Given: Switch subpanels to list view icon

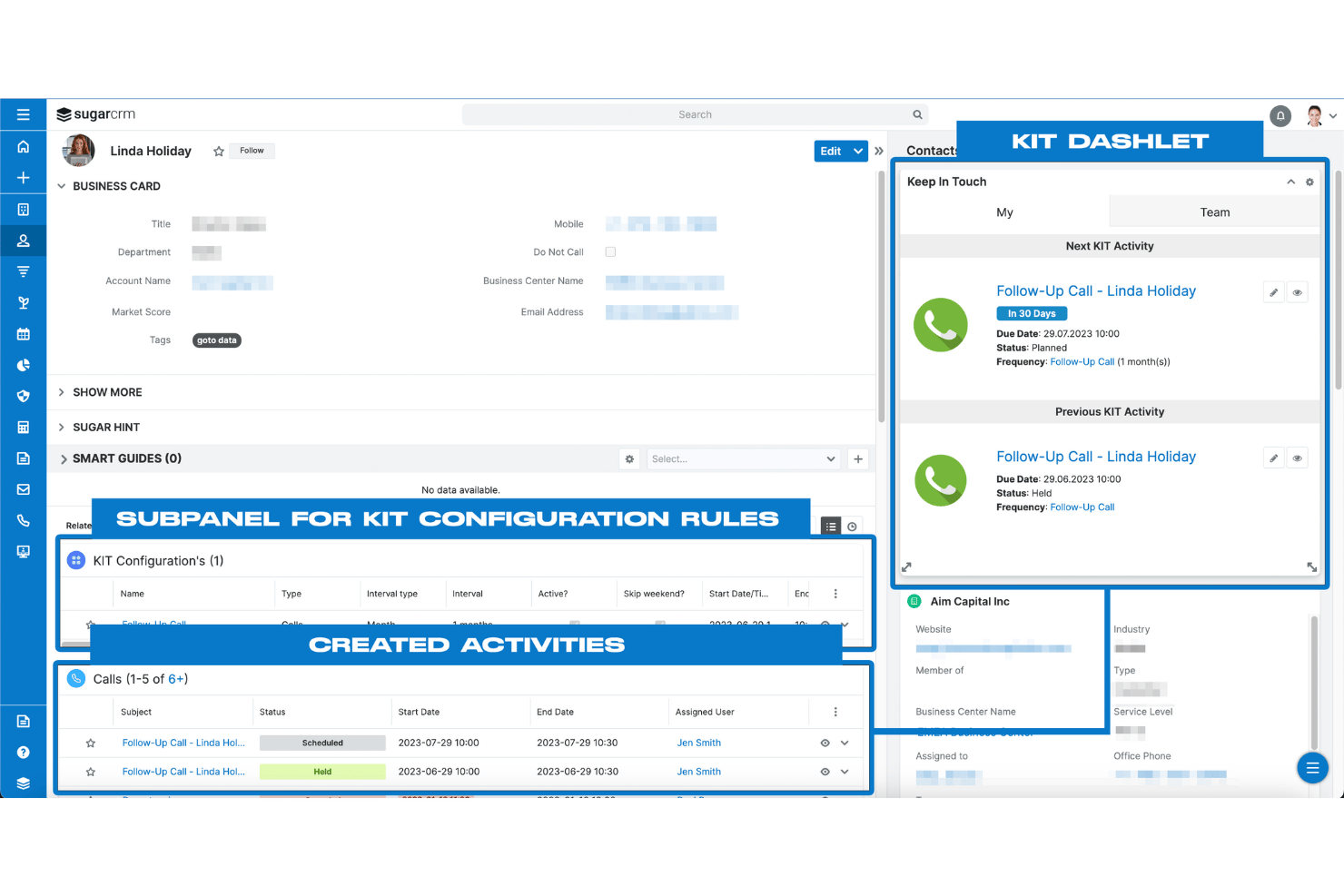Looking at the screenshot, I should [x=831, y=527].
